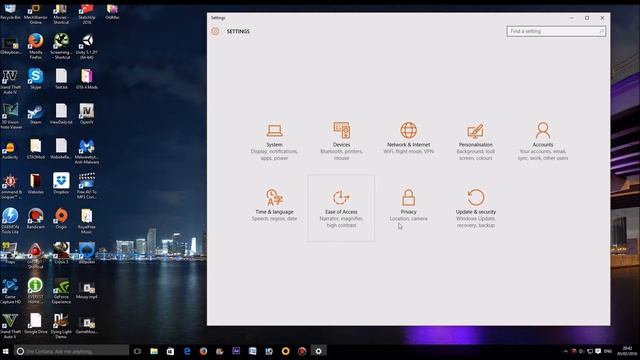Open the Action Center notifications icon
This screenshot has height=360, width=640.
(598, 351)
